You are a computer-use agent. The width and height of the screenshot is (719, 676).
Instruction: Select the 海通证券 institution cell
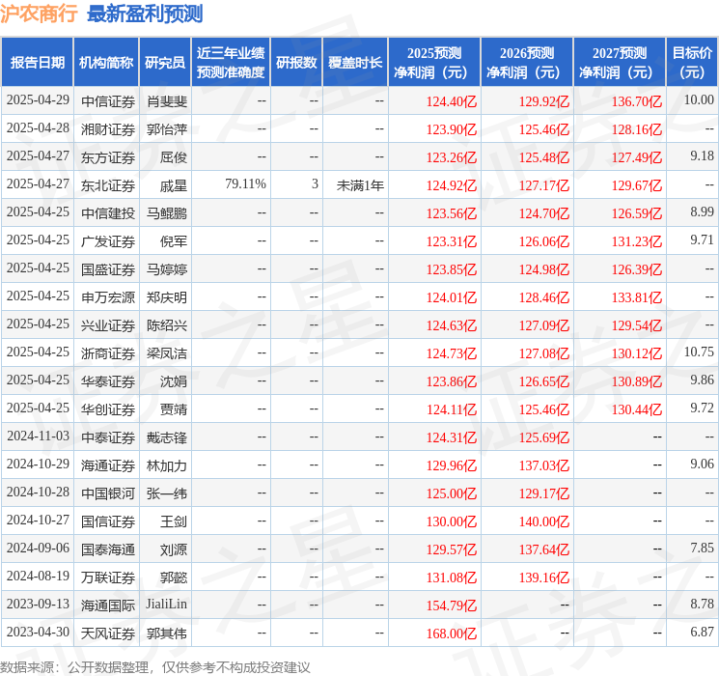108,465
